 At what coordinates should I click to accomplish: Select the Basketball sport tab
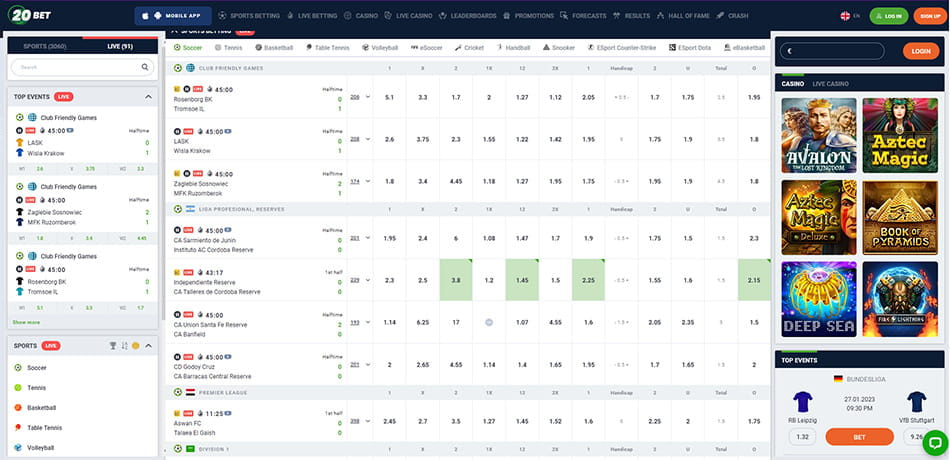point(274,47)
